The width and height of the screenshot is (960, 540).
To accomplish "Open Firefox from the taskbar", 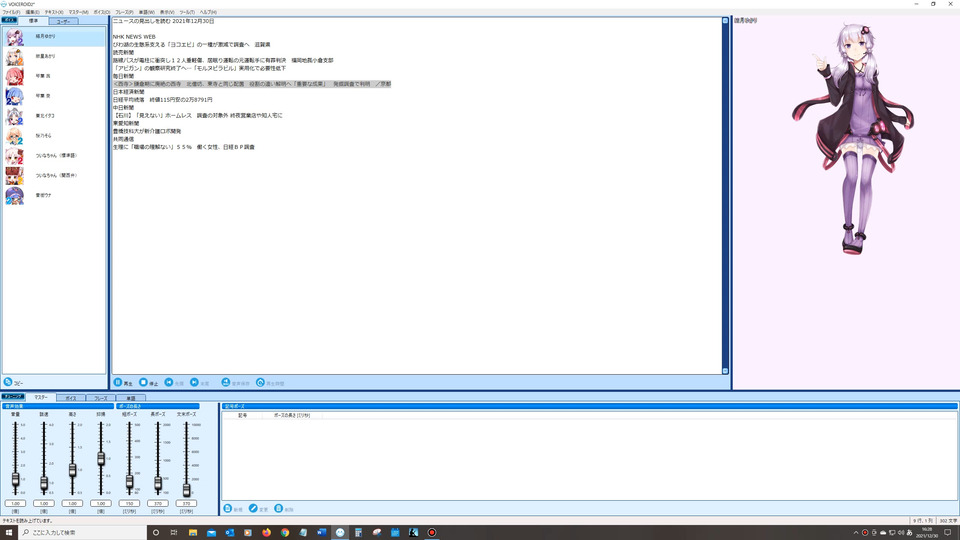I will 266,533.
